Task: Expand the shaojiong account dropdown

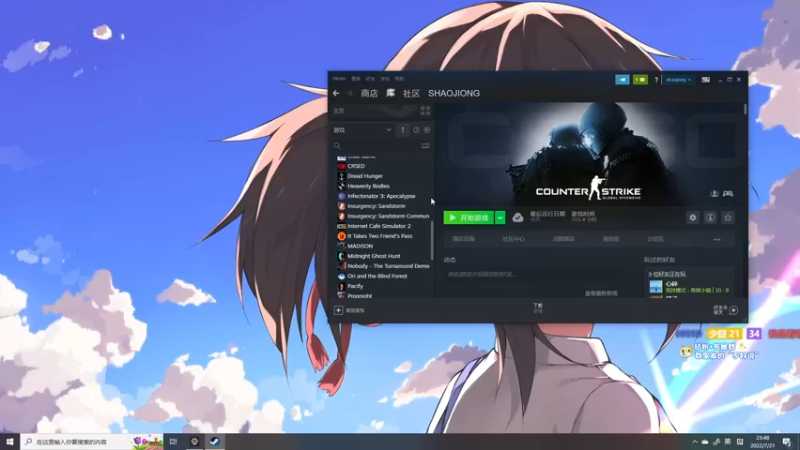Action: [x=679, y=80]
